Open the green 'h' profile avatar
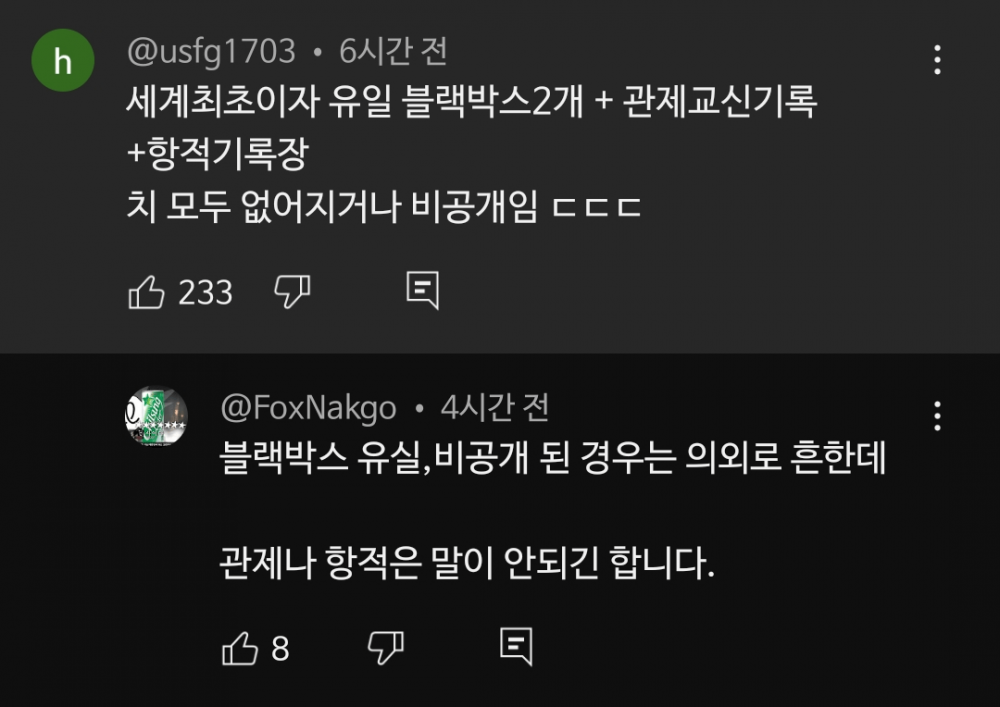This screenshot has width=1000, height=707. (63, 61)
